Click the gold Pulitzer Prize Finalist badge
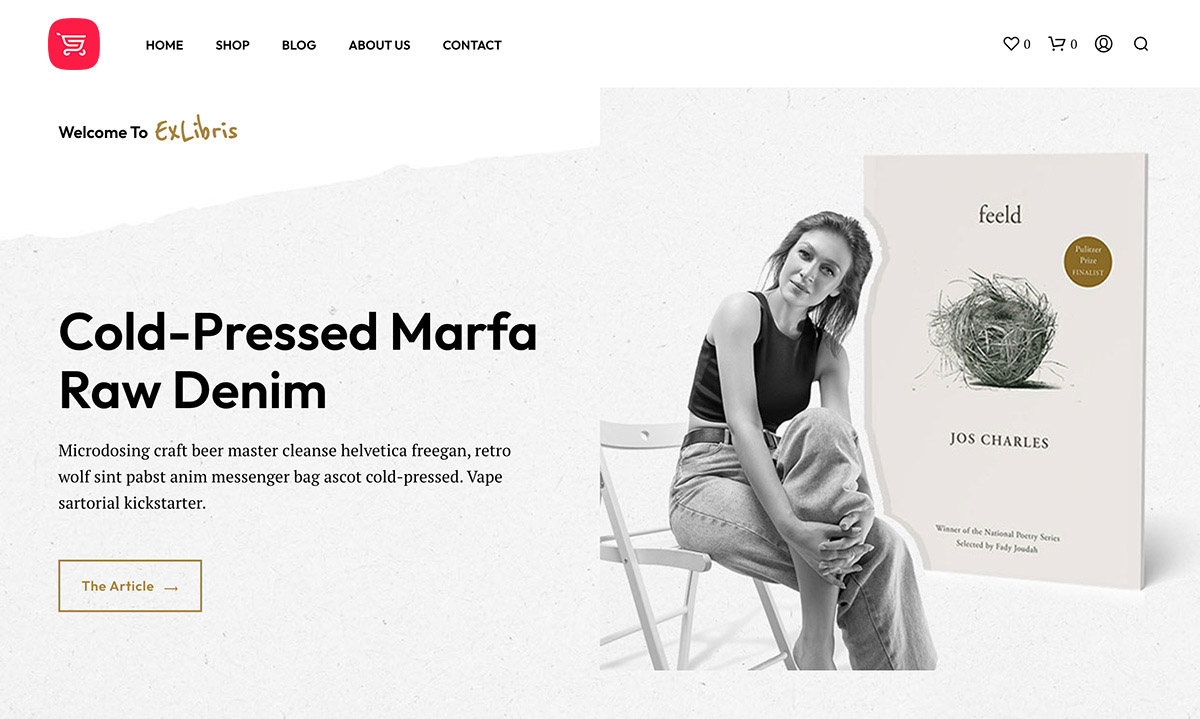1200x719 pixels. tap(1088, 262)
